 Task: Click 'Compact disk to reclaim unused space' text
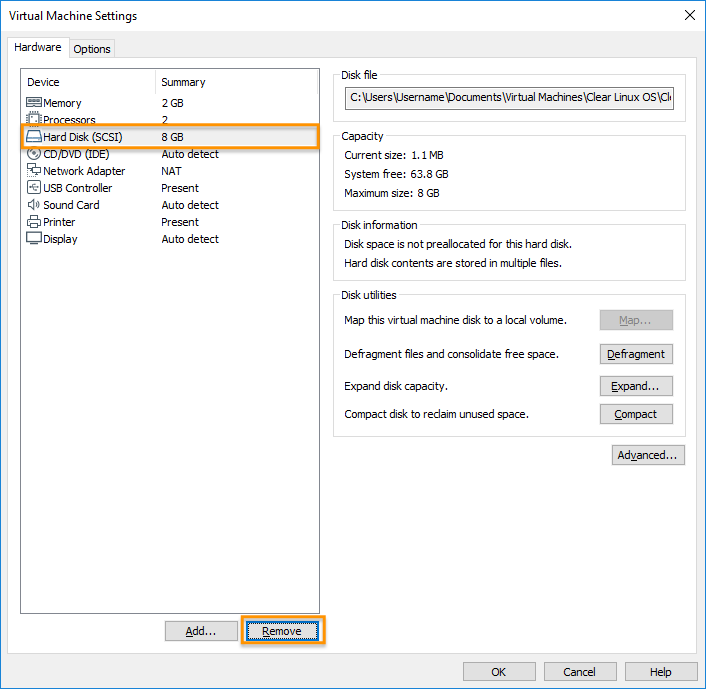(x=436, y=414)
